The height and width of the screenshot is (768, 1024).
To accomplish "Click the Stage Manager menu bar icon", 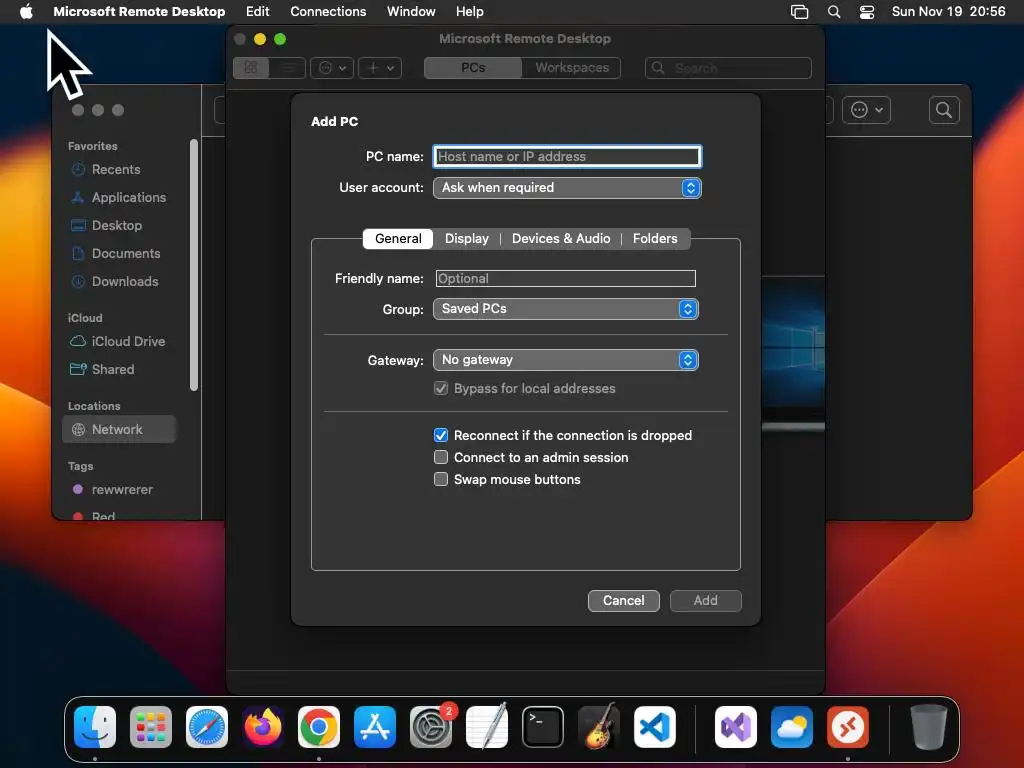I will click(x=799, y=12).
